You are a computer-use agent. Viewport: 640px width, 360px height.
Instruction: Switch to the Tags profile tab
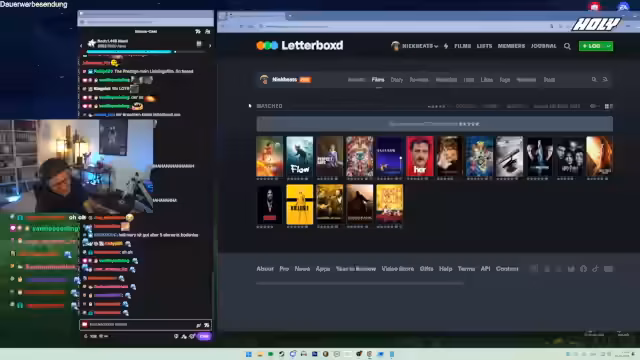(x=505, y=80)
